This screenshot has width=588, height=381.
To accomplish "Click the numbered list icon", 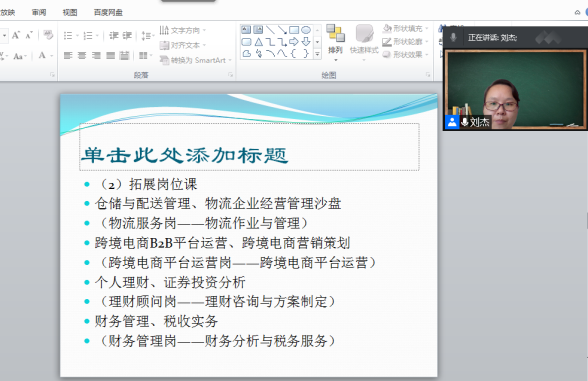I will click(x=88, y=36).
